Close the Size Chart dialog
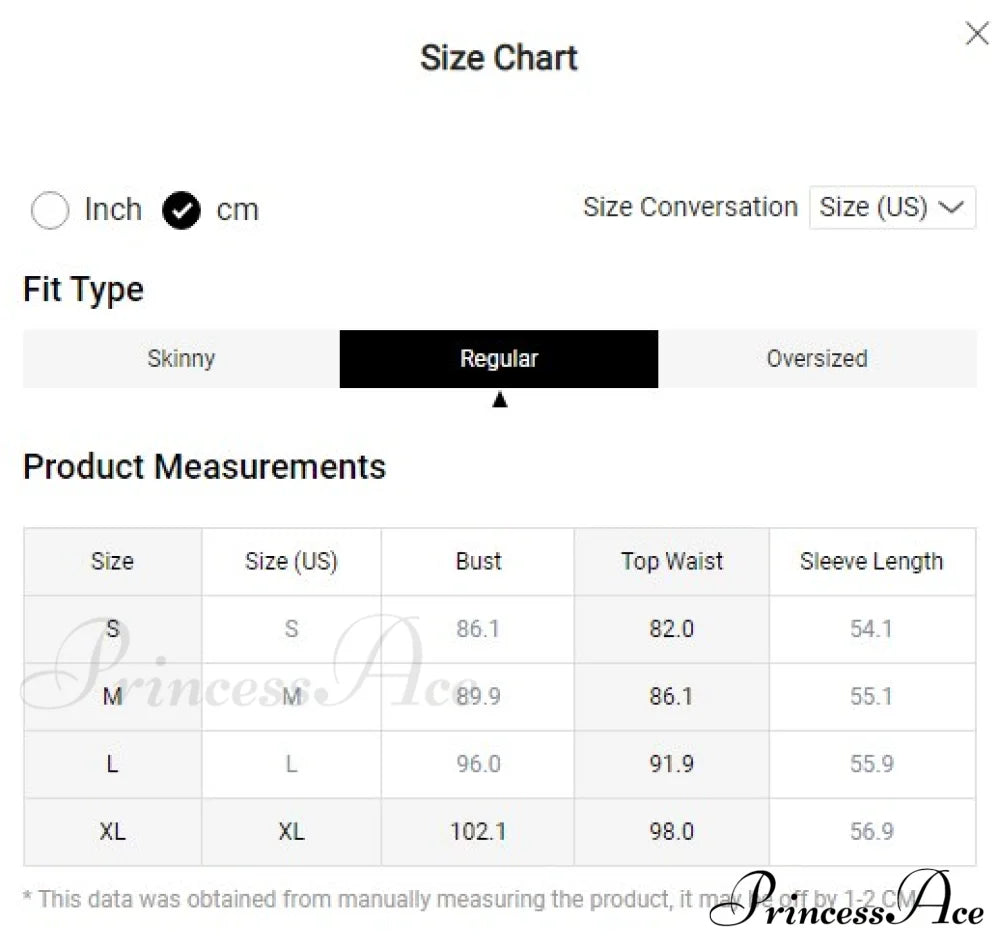 [x=977, y=34]
